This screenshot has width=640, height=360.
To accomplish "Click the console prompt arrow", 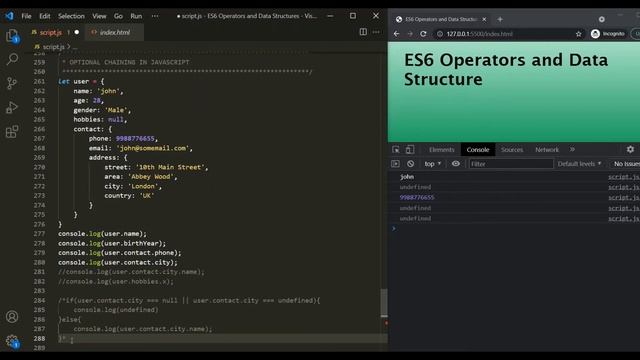I will pyautogui.click(x=394, y=229).
